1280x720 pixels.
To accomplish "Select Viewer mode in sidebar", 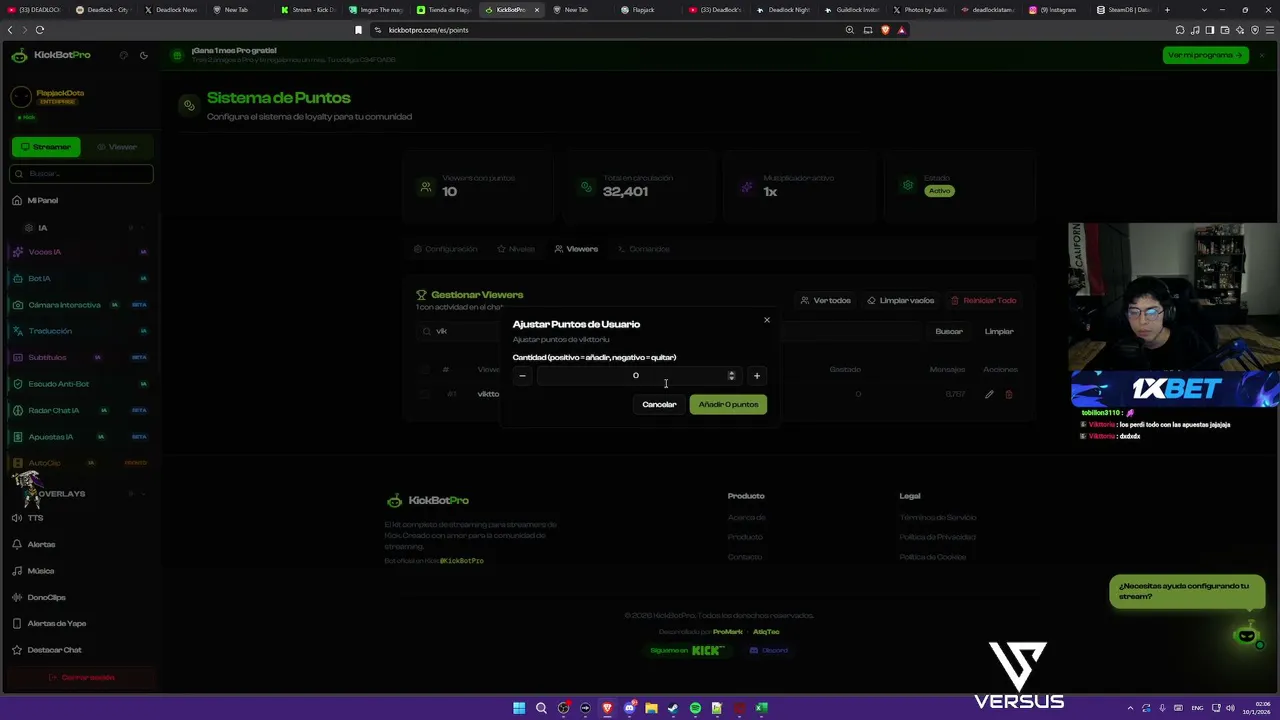I will pyautogui.click(x=117, y=147).
